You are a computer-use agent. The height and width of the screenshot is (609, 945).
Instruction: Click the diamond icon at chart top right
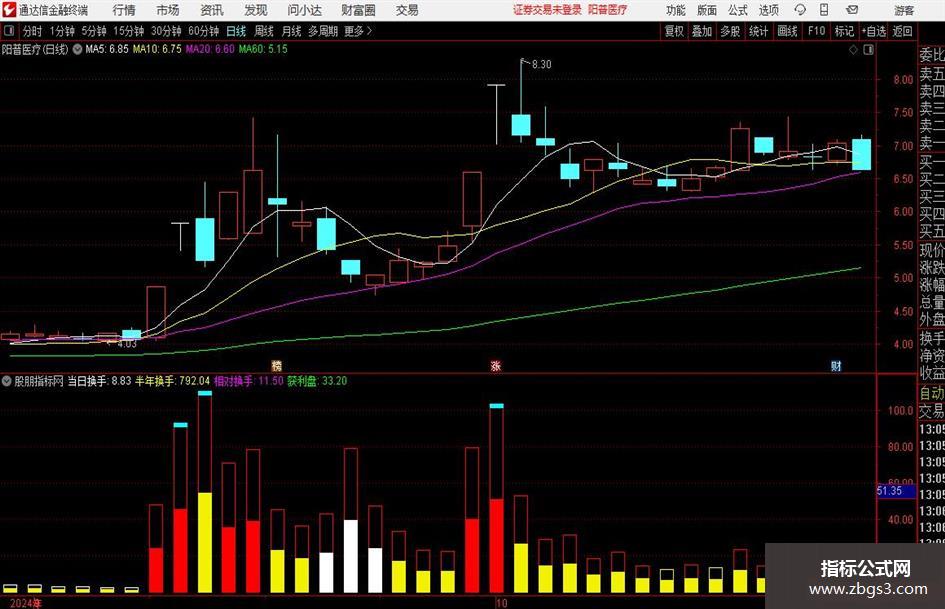tap(853, 50)
